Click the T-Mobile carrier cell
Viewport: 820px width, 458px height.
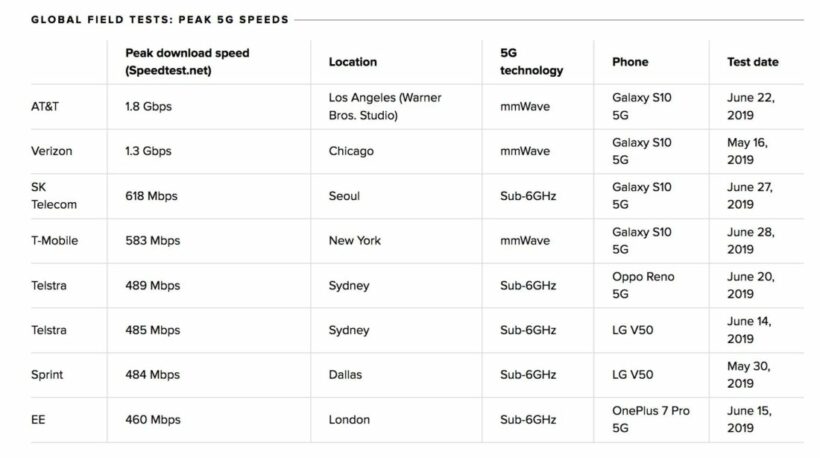(x=55, y=241)
